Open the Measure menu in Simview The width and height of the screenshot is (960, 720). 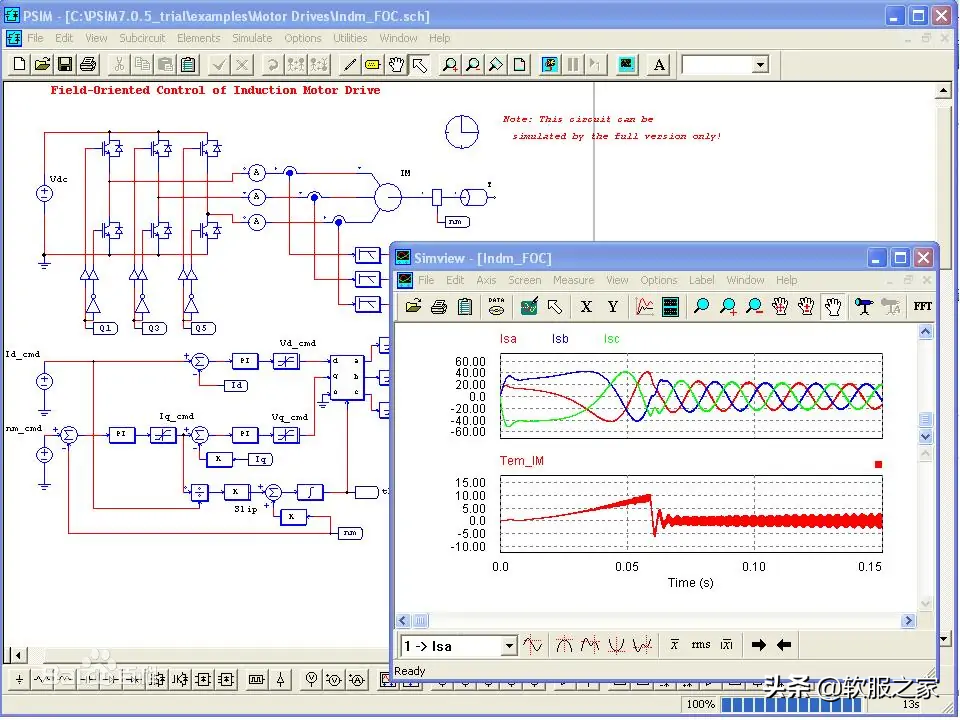573,280
